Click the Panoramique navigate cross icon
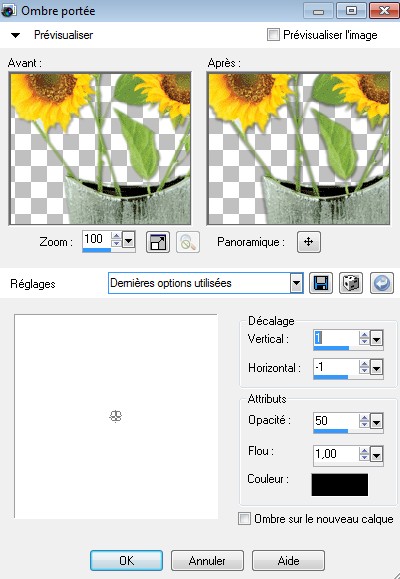The width and height of the screenshot is (400, 579). [x=309, y=242]
